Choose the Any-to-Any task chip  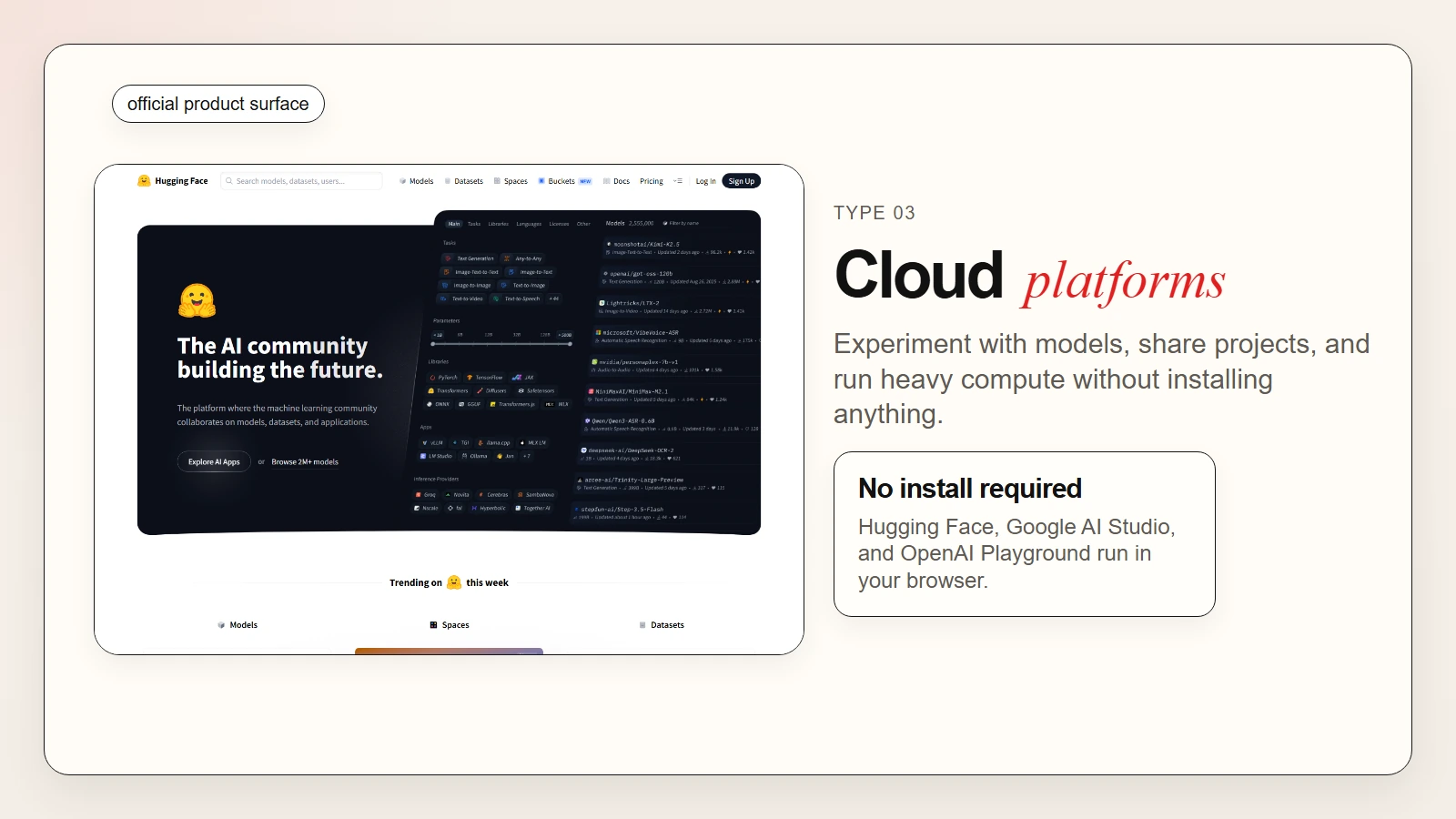coord(523,258)
